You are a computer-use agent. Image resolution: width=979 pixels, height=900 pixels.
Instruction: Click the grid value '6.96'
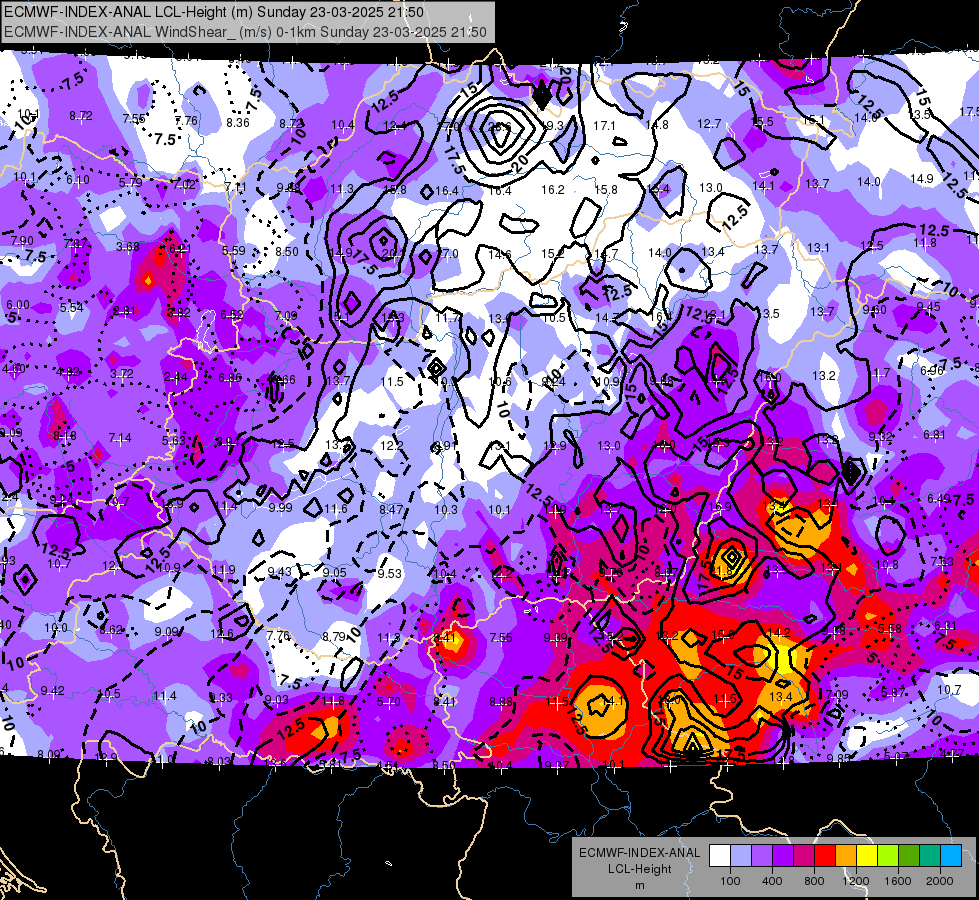[x=932, y=371]
